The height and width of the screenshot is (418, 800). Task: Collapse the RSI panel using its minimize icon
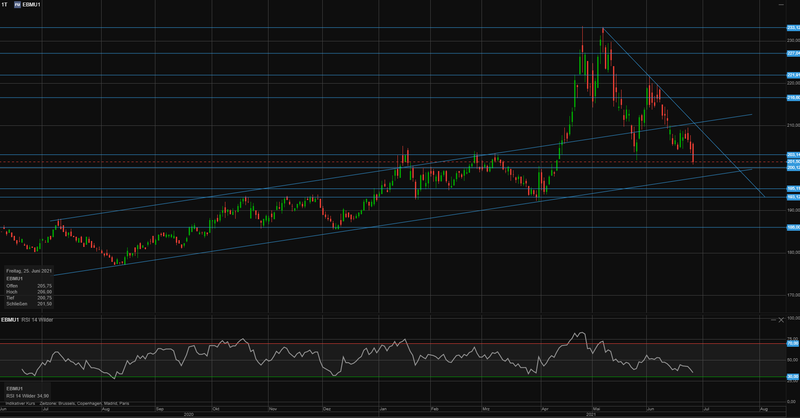point(775,320)
